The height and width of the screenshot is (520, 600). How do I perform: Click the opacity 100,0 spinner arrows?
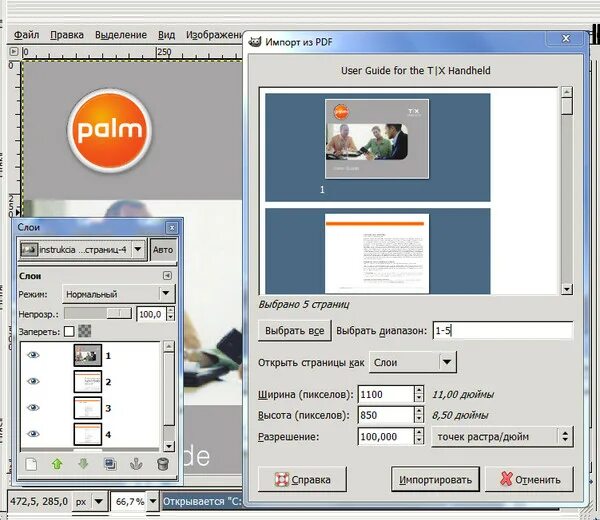(171, 314)
